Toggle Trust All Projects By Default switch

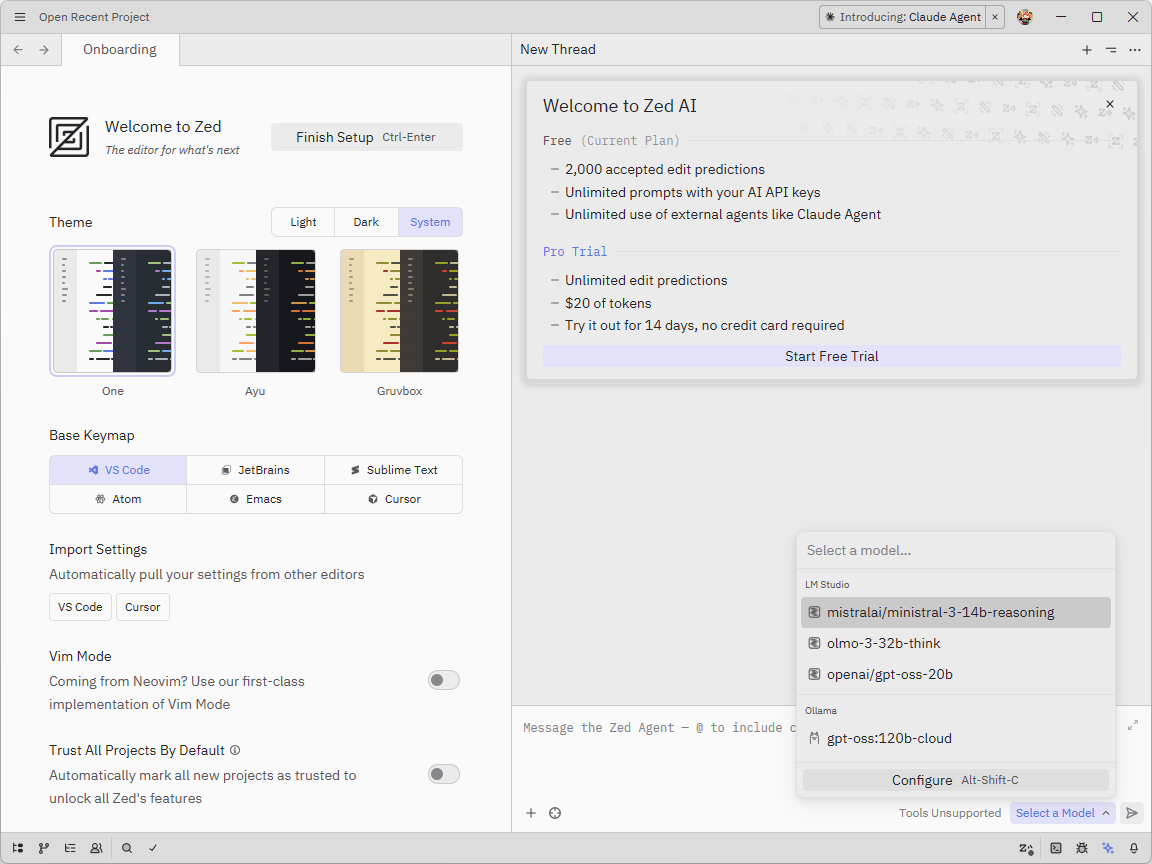tap(444, 774)
